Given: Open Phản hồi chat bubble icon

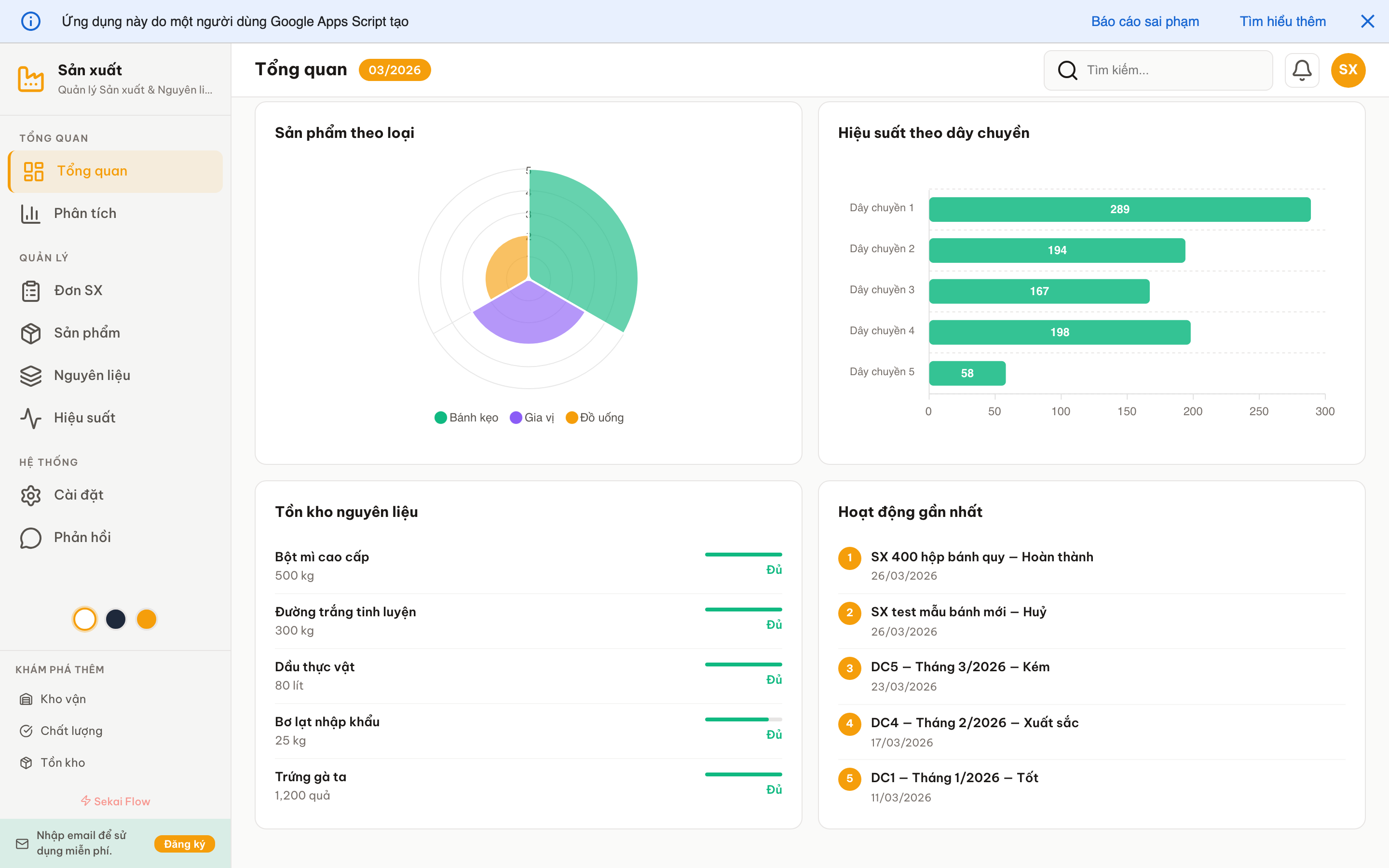Looking at the screenshot, I should click(30, 537).
